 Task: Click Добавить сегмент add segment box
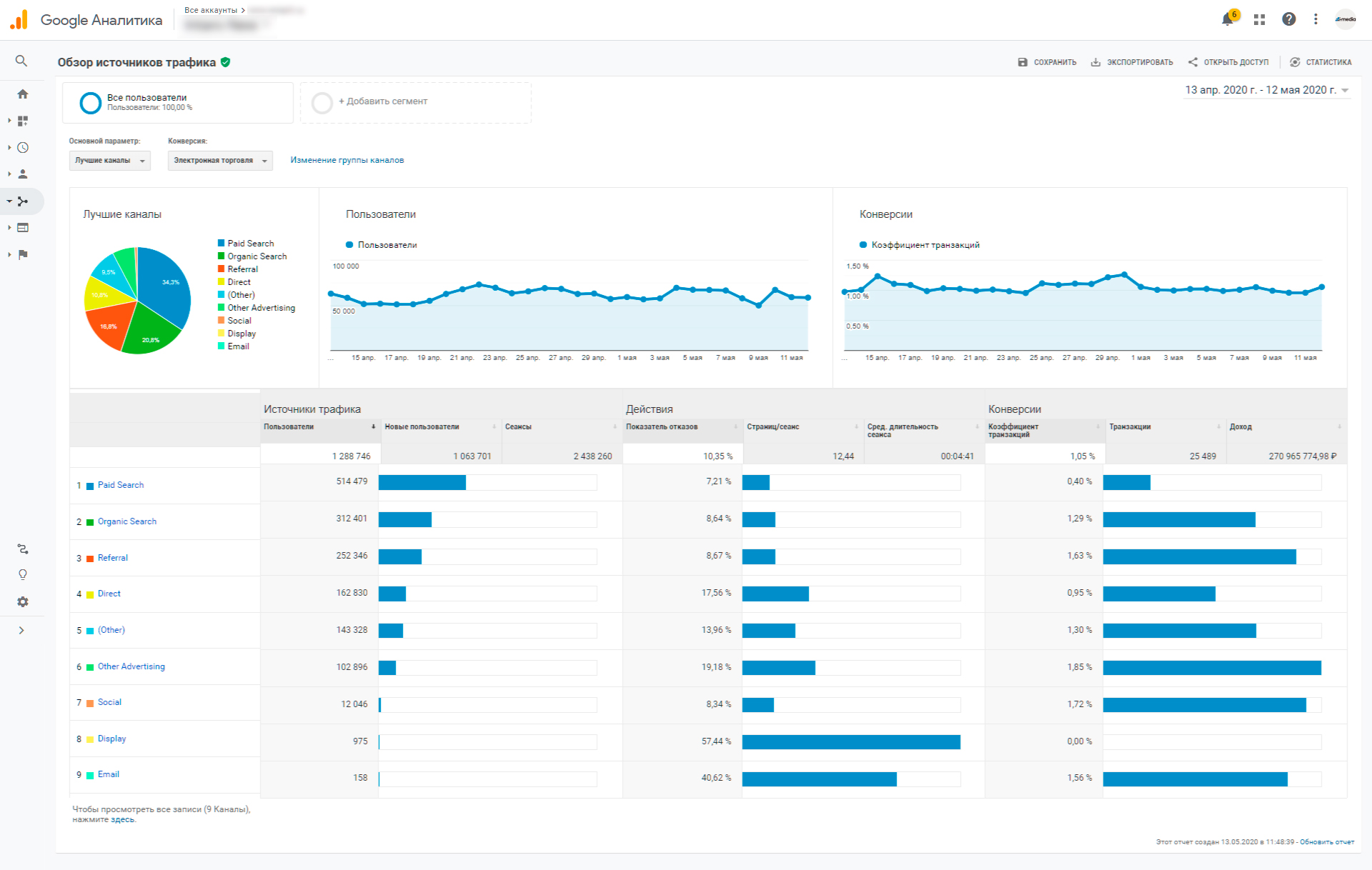[x=415, y=102]
